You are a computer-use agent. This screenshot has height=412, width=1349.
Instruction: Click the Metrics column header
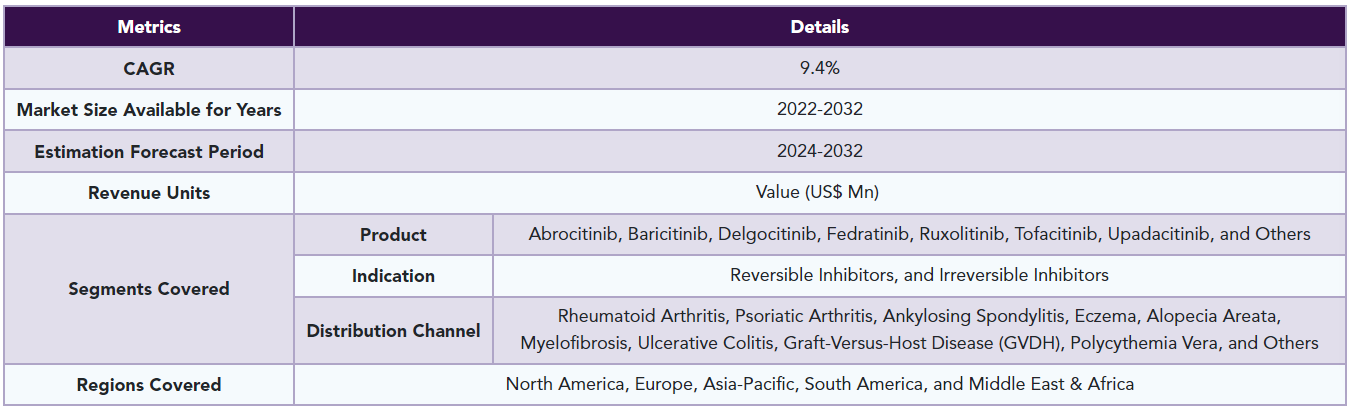click(149, 27)
